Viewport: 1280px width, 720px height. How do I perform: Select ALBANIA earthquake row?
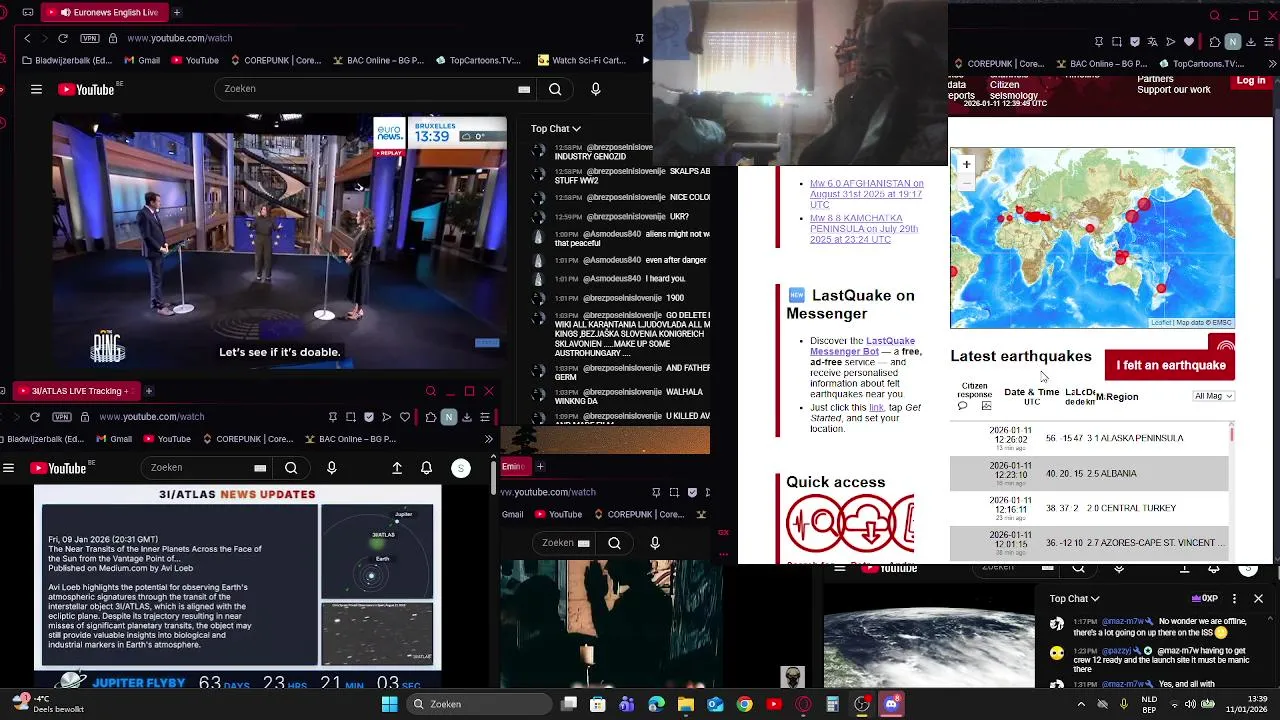(1089, 473)
